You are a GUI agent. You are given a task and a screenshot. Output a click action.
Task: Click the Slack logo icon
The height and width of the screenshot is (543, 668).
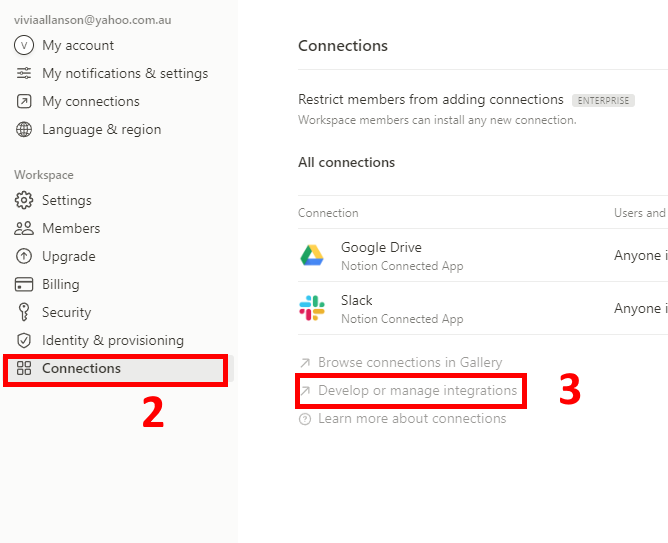point(312,308)
